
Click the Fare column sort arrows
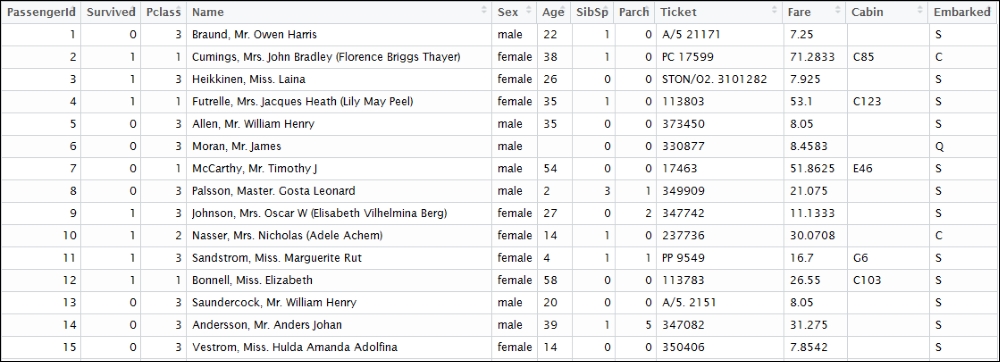tap(837, 11)
